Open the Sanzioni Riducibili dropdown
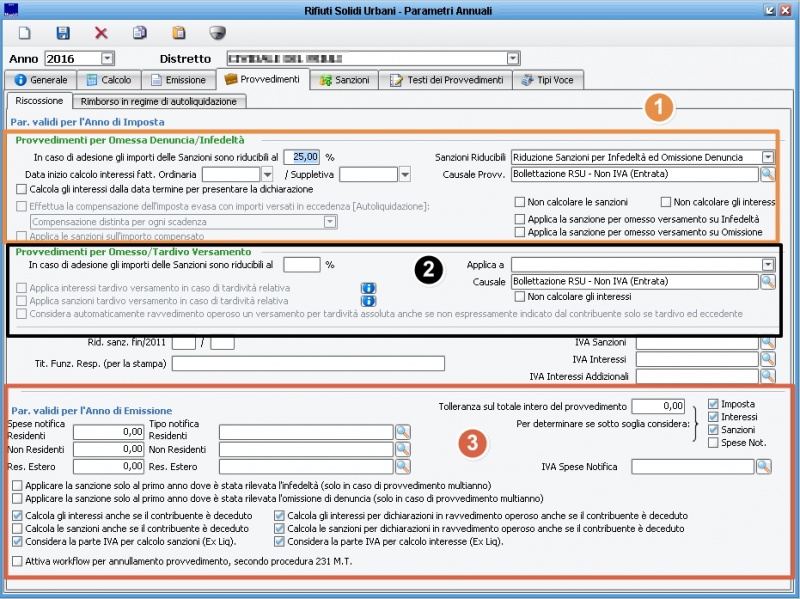 click(x=768, y=157)
